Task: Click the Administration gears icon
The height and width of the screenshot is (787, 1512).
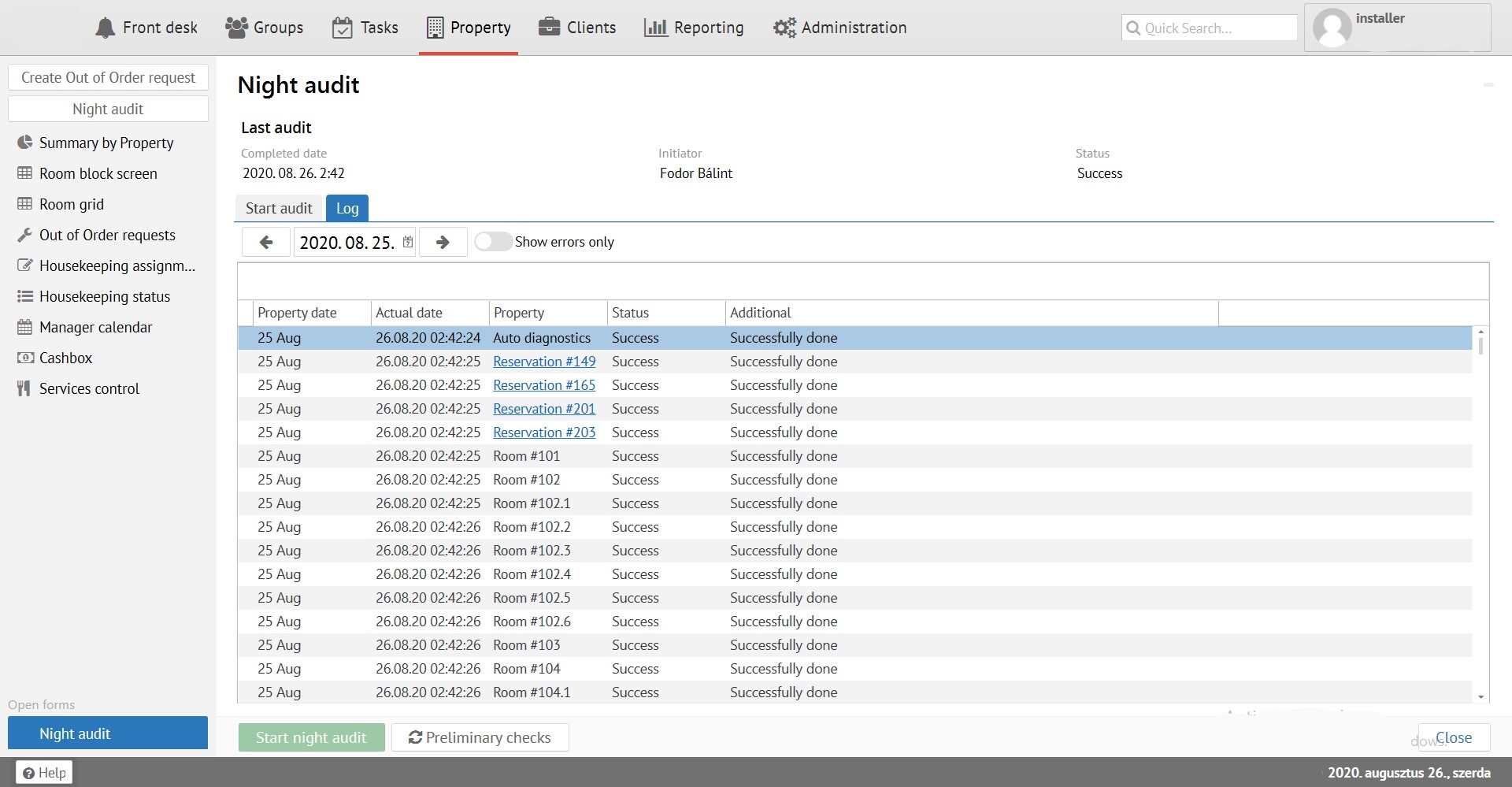Action: pos(784,28)
